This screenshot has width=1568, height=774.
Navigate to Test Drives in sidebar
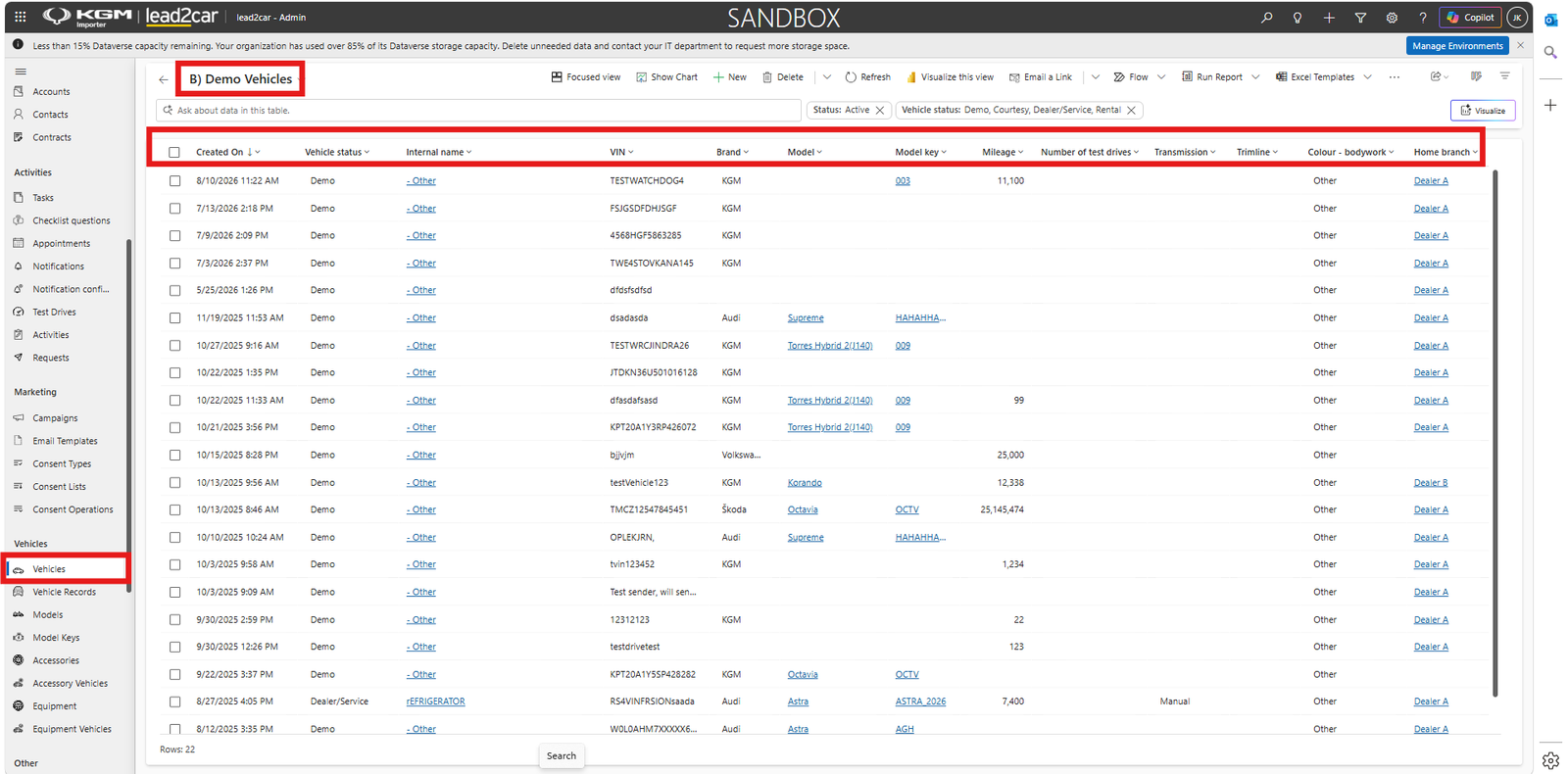[54, 312]
